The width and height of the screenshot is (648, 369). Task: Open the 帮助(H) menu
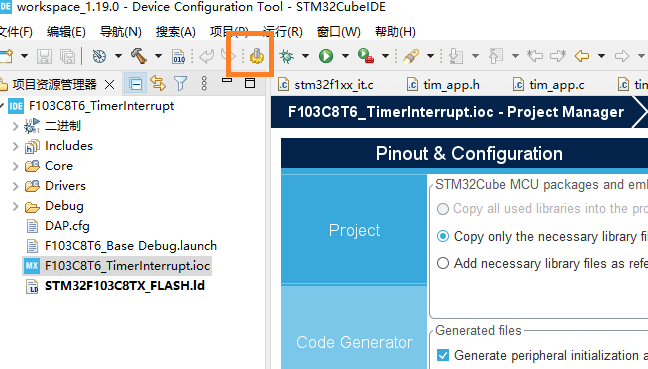tap(395, 32)
